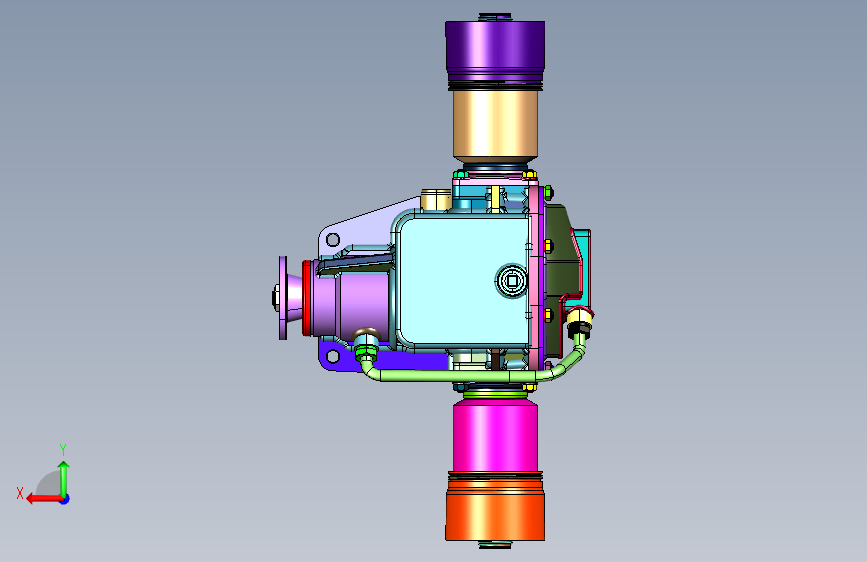This screenshot has width=867, height=562.
Task: Select the hex nut on the flange end
Action: [275, 298]
